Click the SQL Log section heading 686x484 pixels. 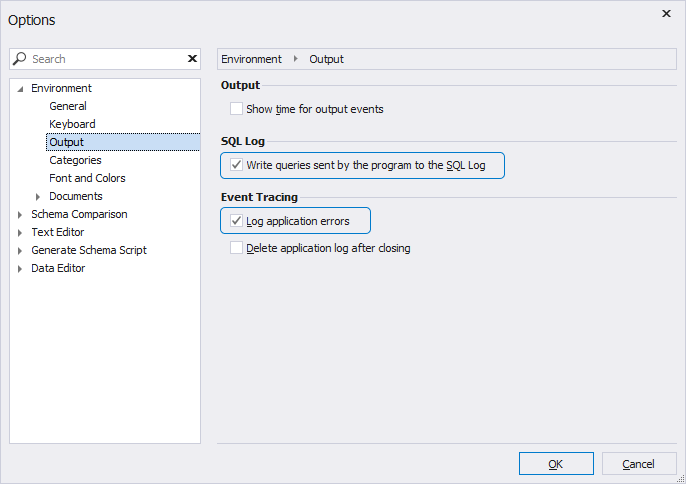pos(242,141)
